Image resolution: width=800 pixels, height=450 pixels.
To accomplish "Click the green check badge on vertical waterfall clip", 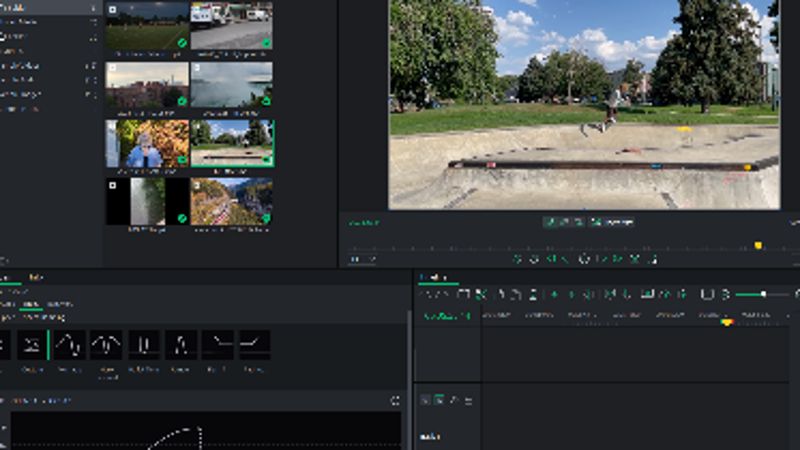I will (182, 218).
